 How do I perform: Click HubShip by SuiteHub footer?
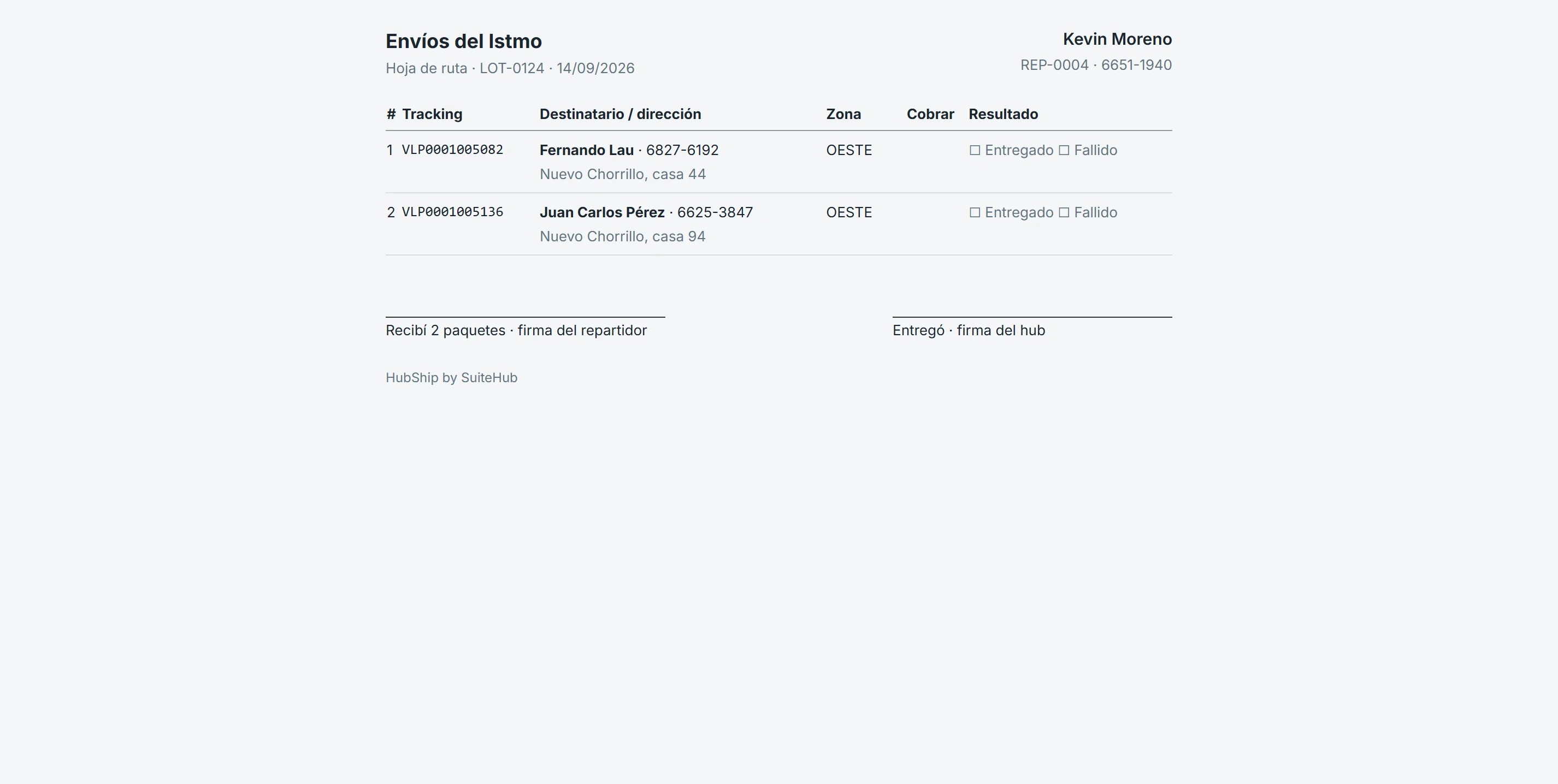coord(451,378)
